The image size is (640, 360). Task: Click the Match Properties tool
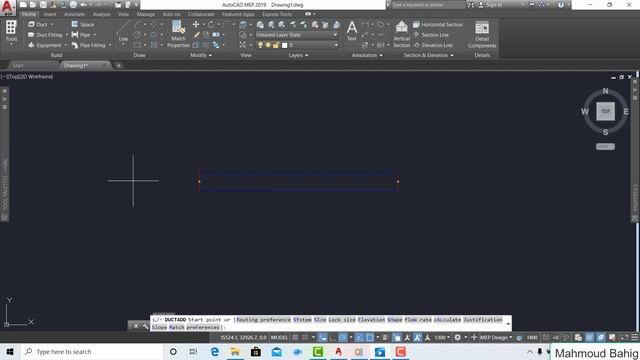click(x=178, y=34)
